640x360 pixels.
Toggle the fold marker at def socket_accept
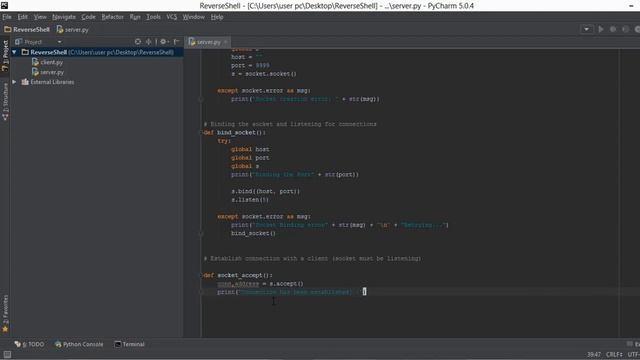point(201,276)
